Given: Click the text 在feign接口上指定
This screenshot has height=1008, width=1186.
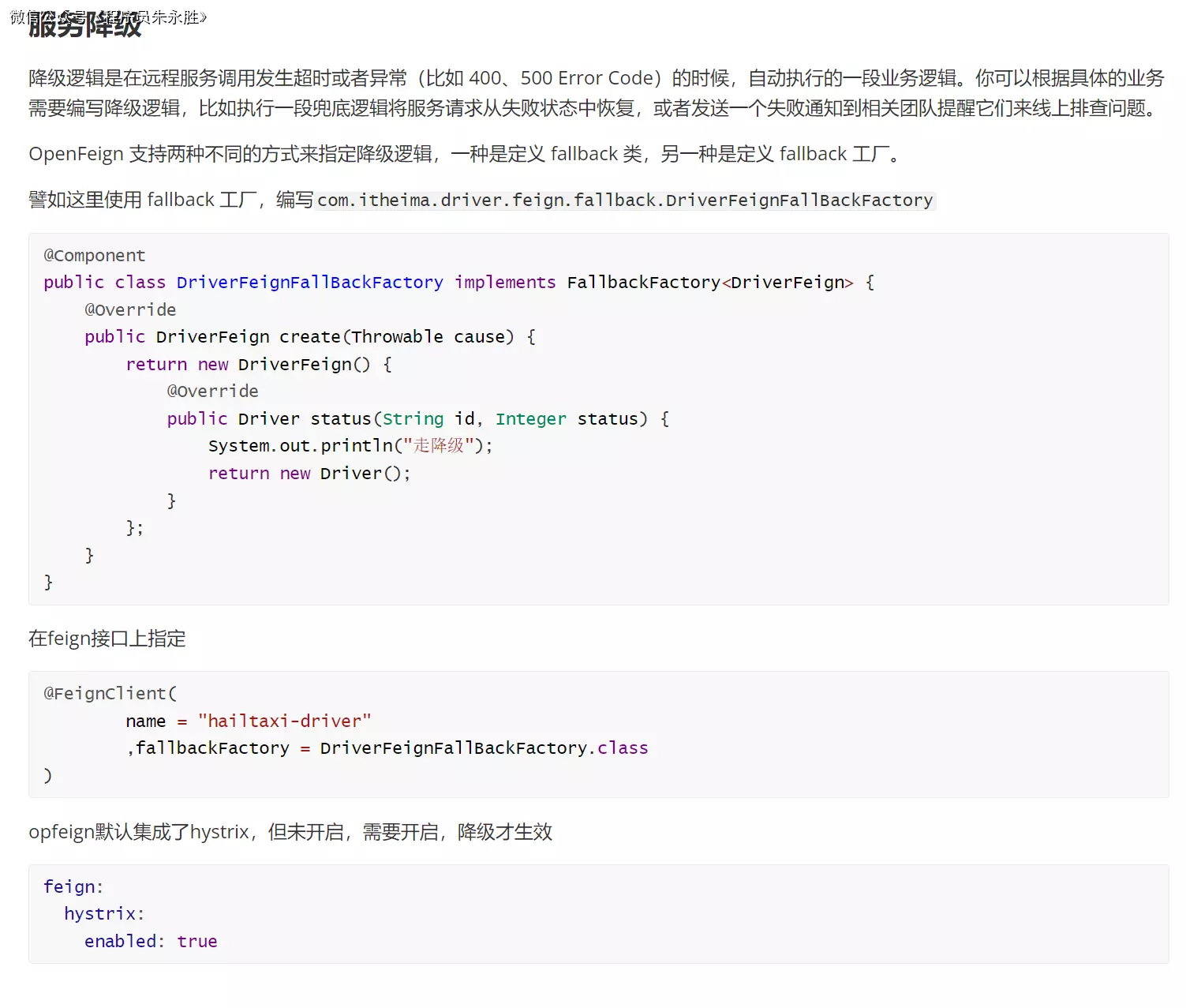Looking at the screenshot, I should (107, 639).
